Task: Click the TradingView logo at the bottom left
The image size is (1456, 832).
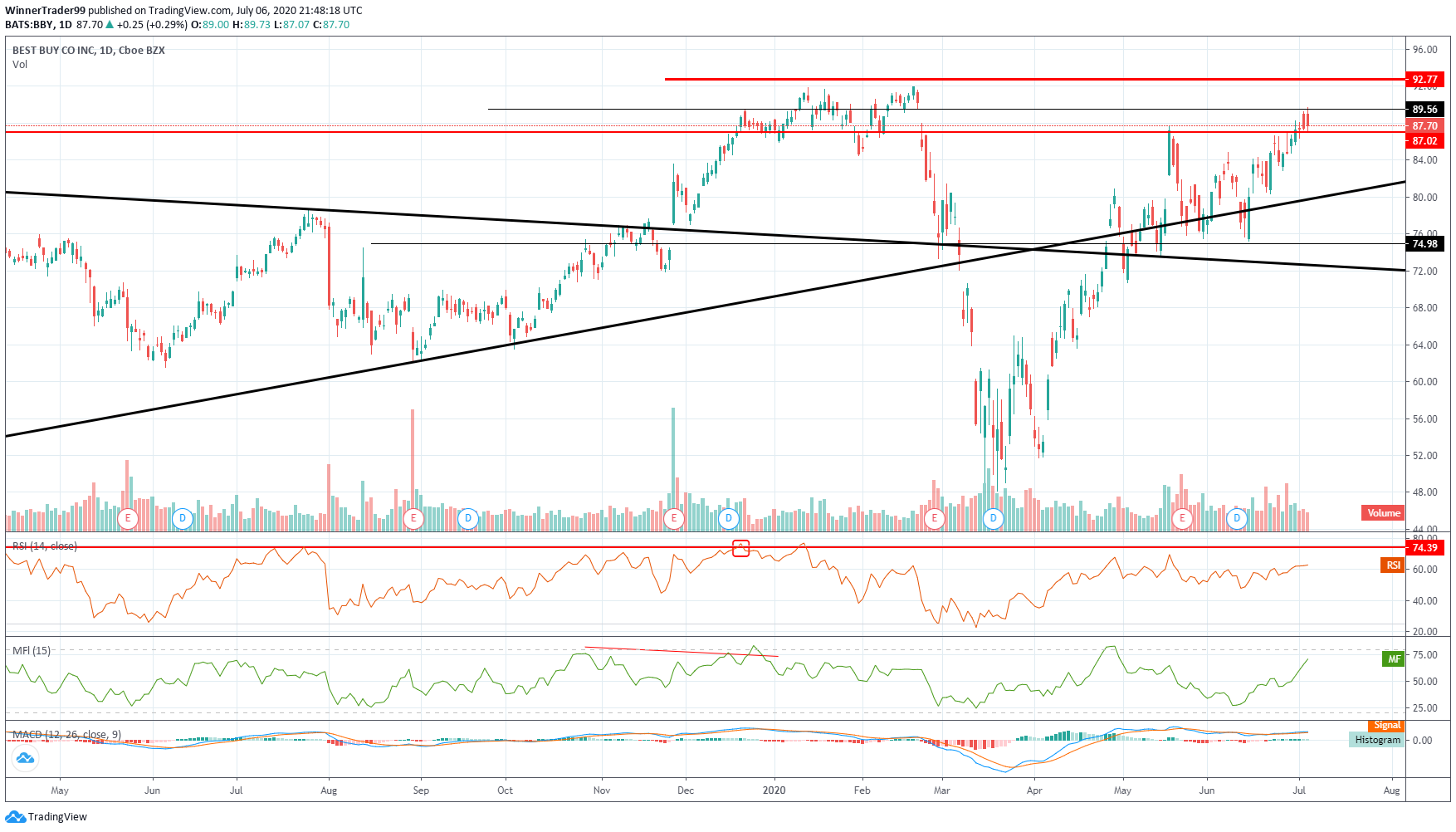Action: (46, 817)
